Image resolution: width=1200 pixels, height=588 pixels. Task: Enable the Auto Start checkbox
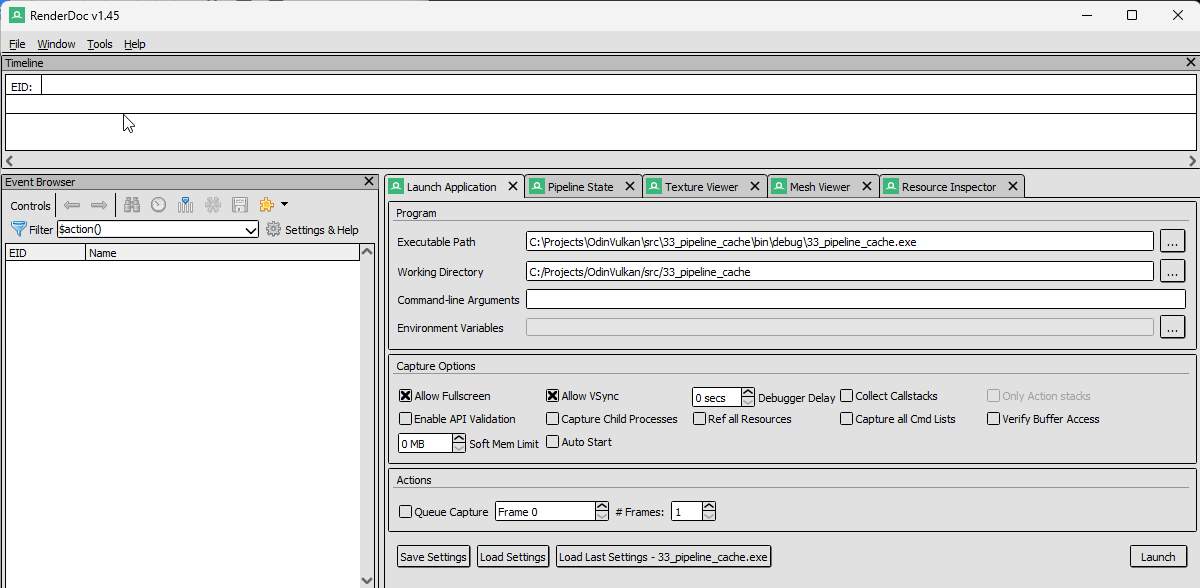[552, 442]
